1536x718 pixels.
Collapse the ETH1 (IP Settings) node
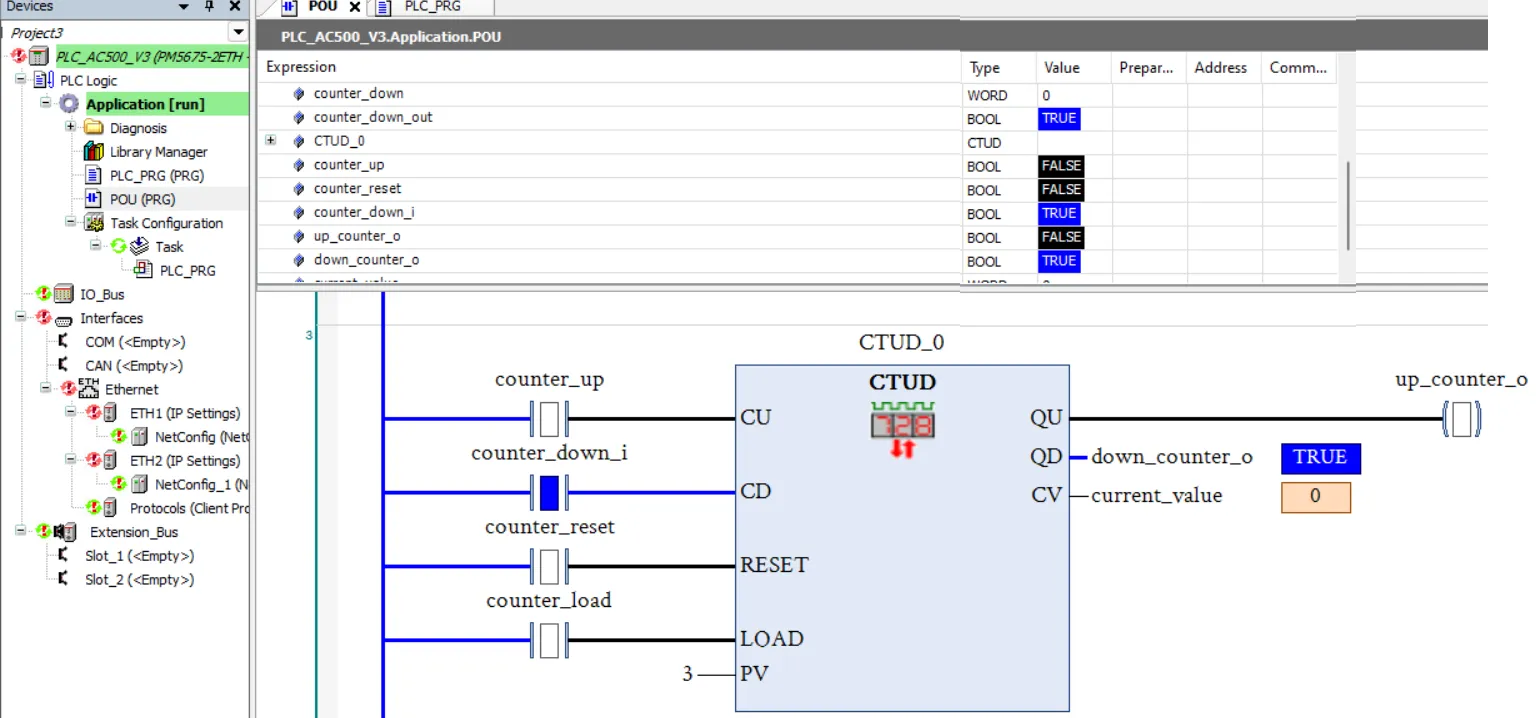tap(70, 413)
